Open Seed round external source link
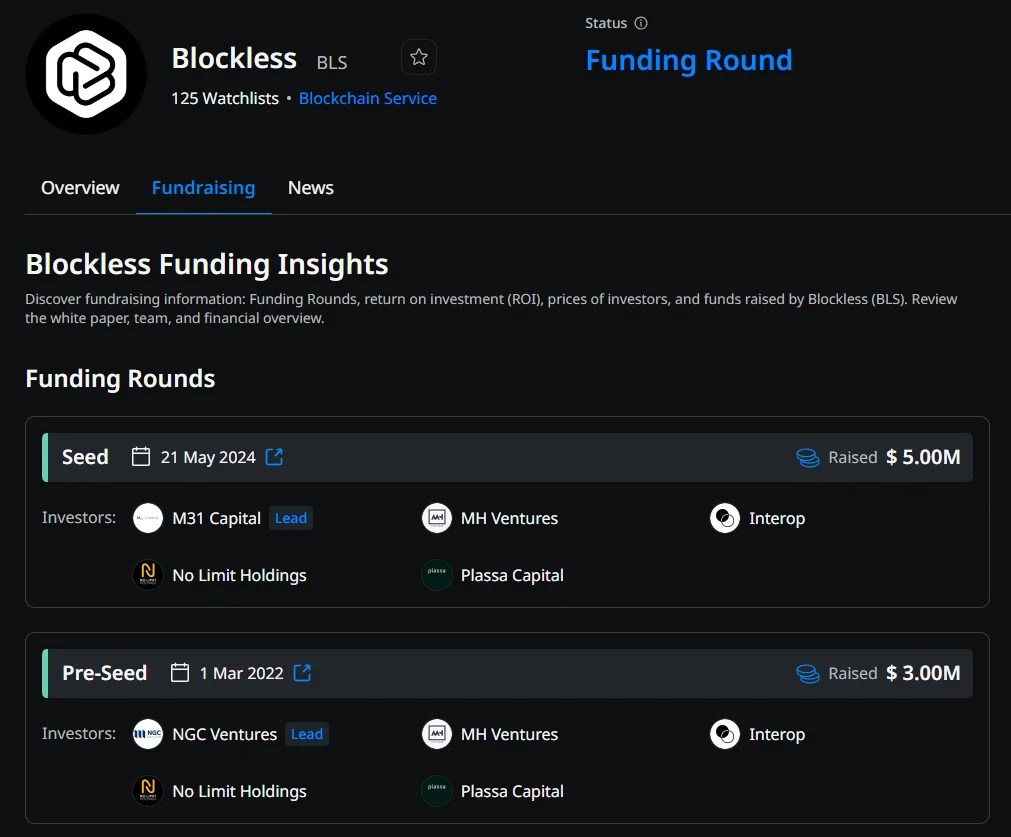Screen dimensions: 1011x837 pos(274,457)
